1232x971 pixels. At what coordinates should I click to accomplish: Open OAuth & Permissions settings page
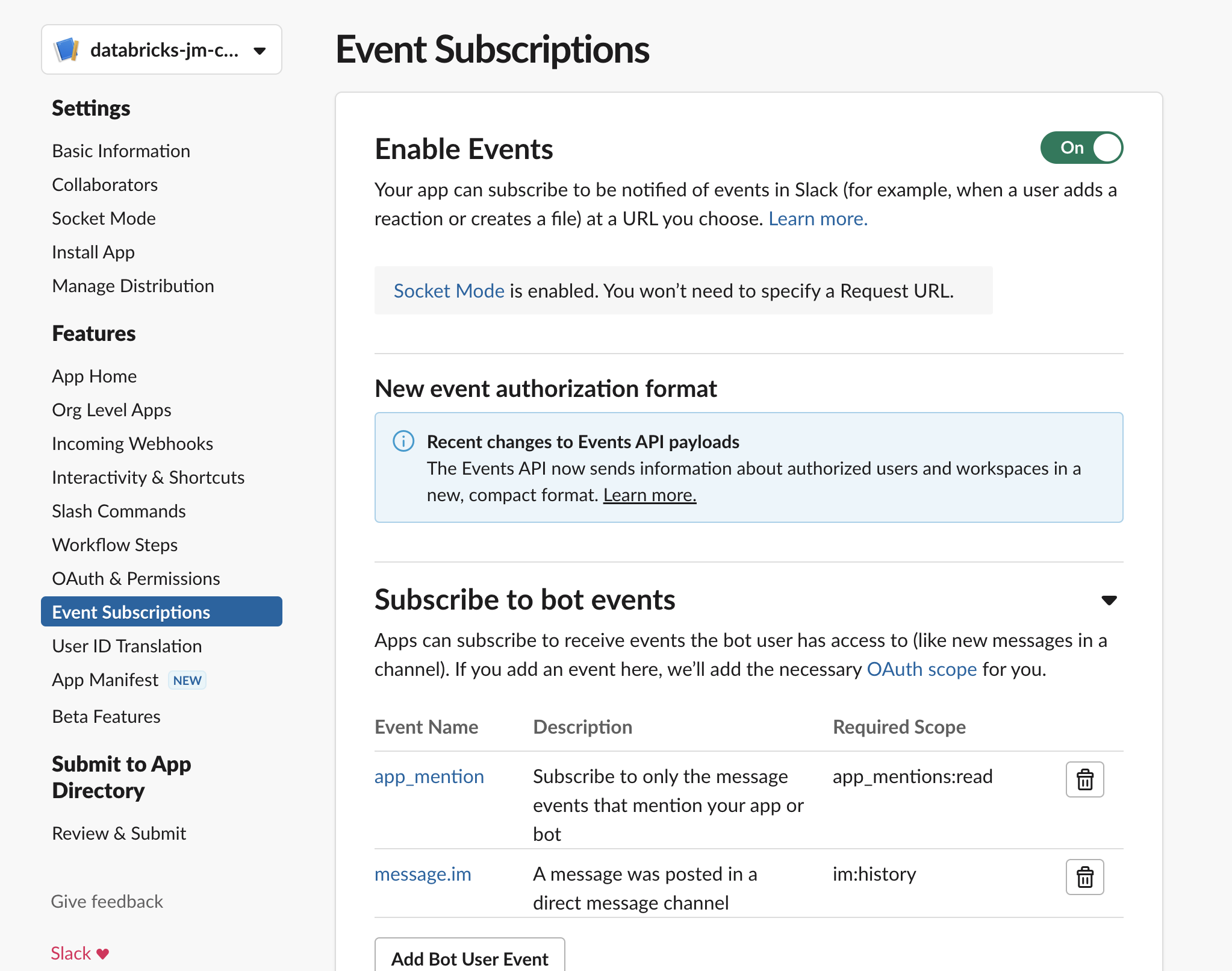click(x=136, y=578)
